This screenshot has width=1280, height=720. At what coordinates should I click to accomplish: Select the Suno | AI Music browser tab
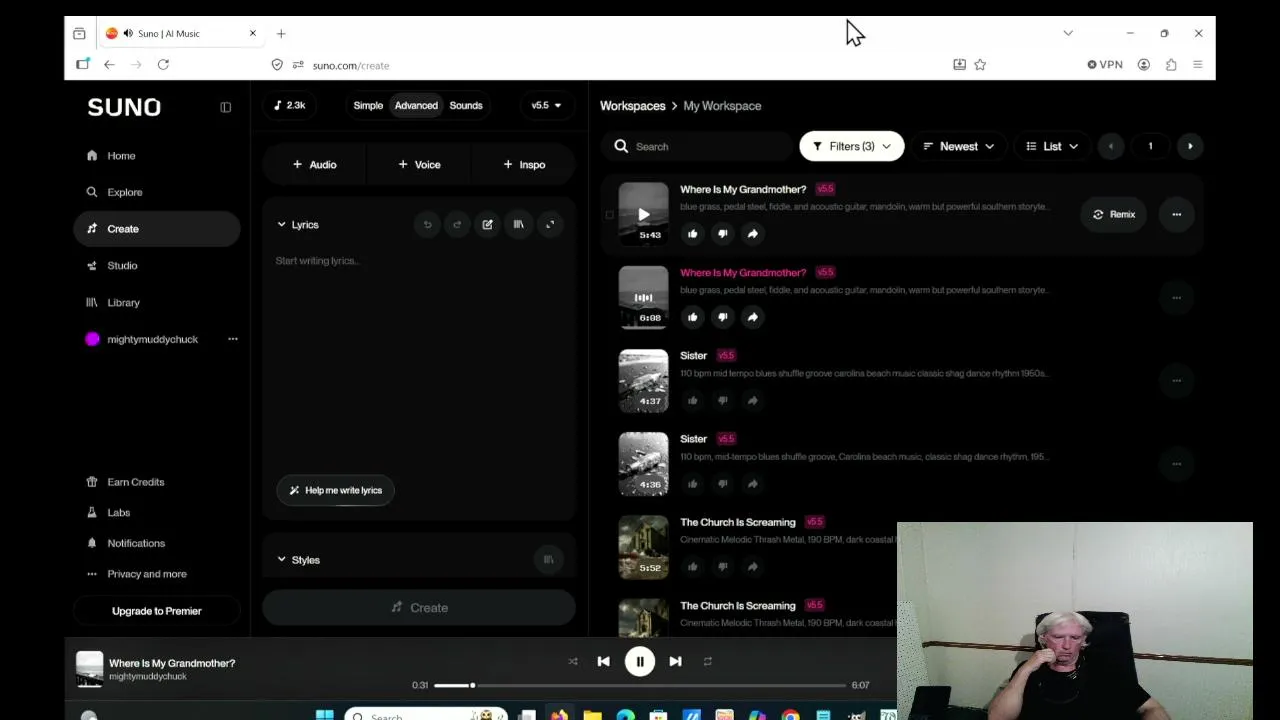(180, 33)
